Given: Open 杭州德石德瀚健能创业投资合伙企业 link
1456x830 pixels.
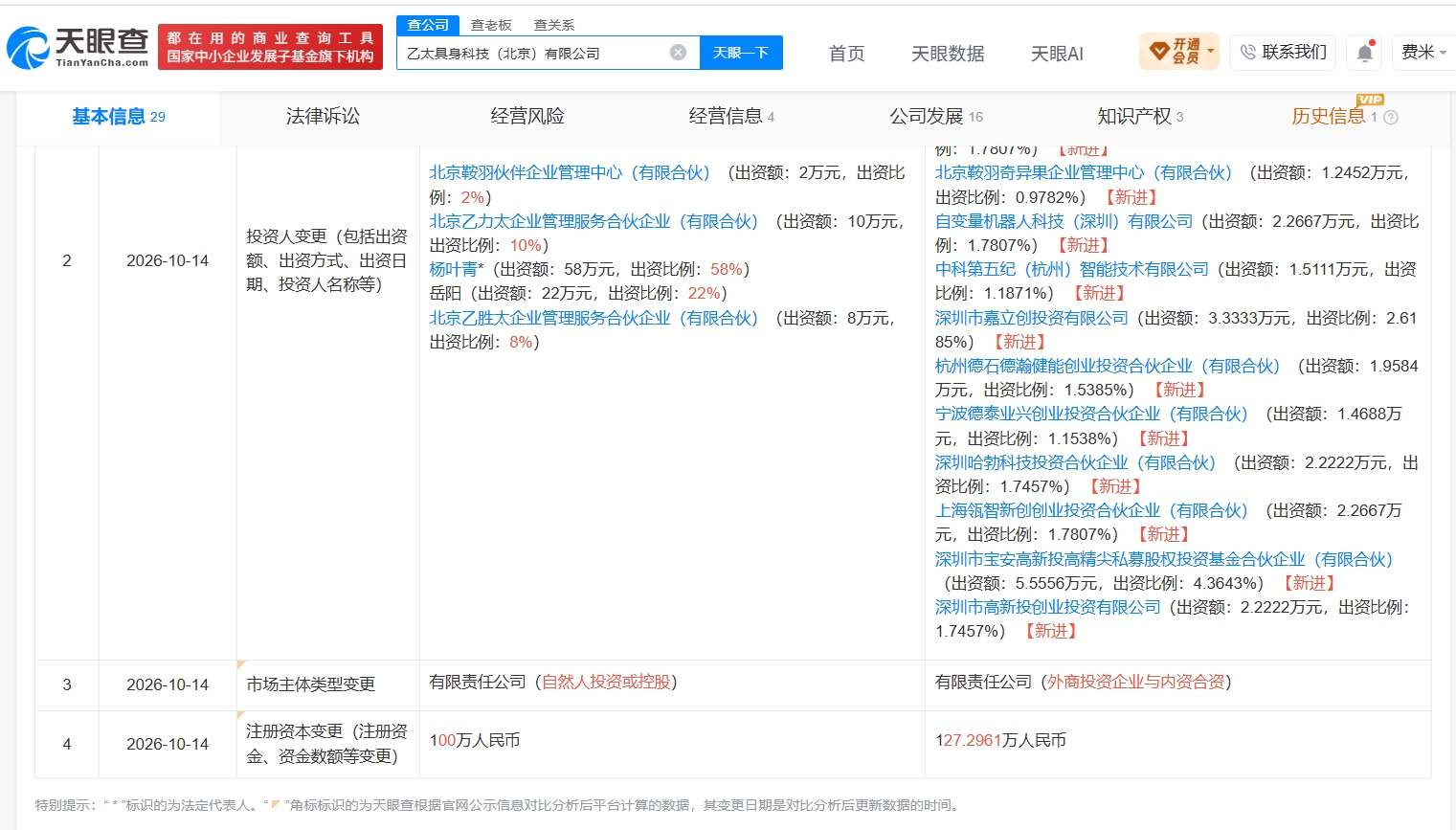Looking at the screenshot, I should 1108,366.
